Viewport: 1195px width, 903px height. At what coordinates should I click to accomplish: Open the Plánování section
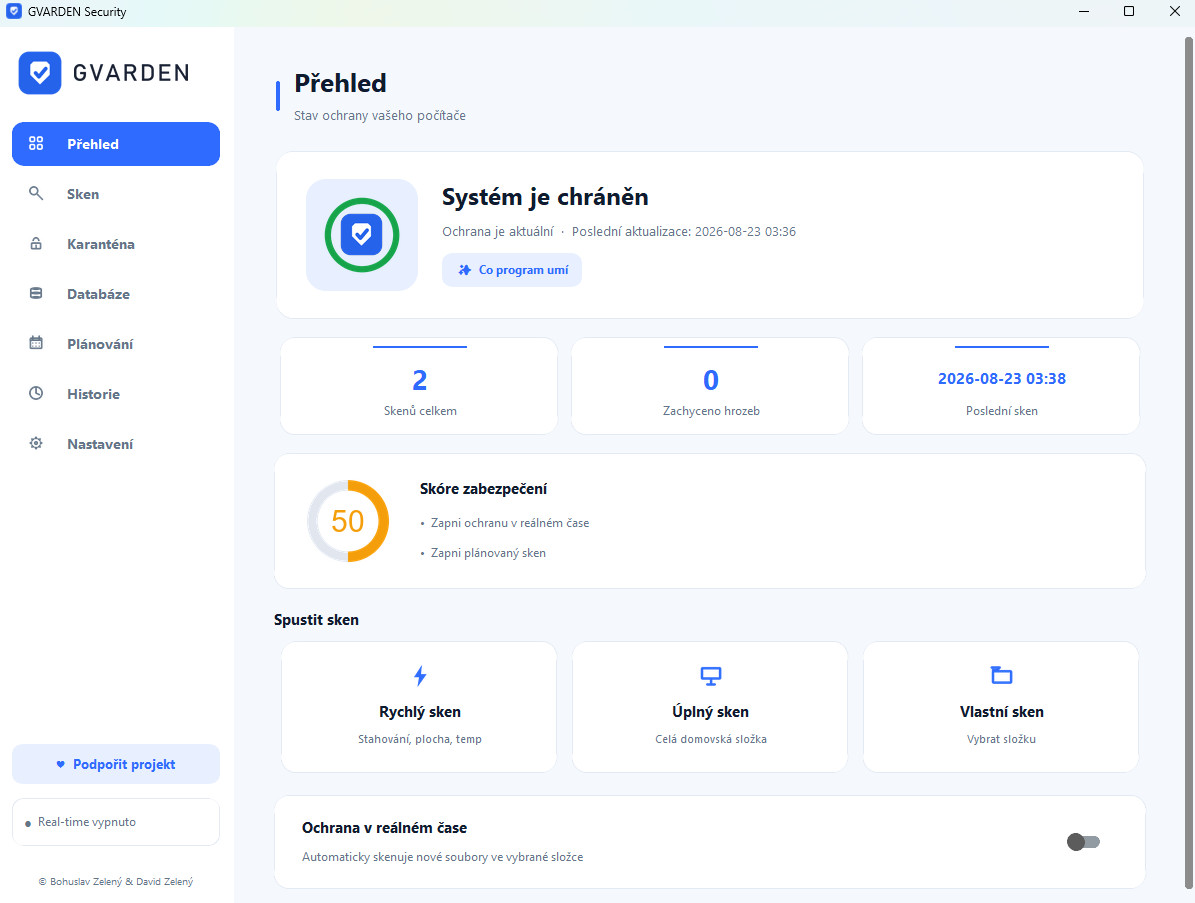[116, 344]
